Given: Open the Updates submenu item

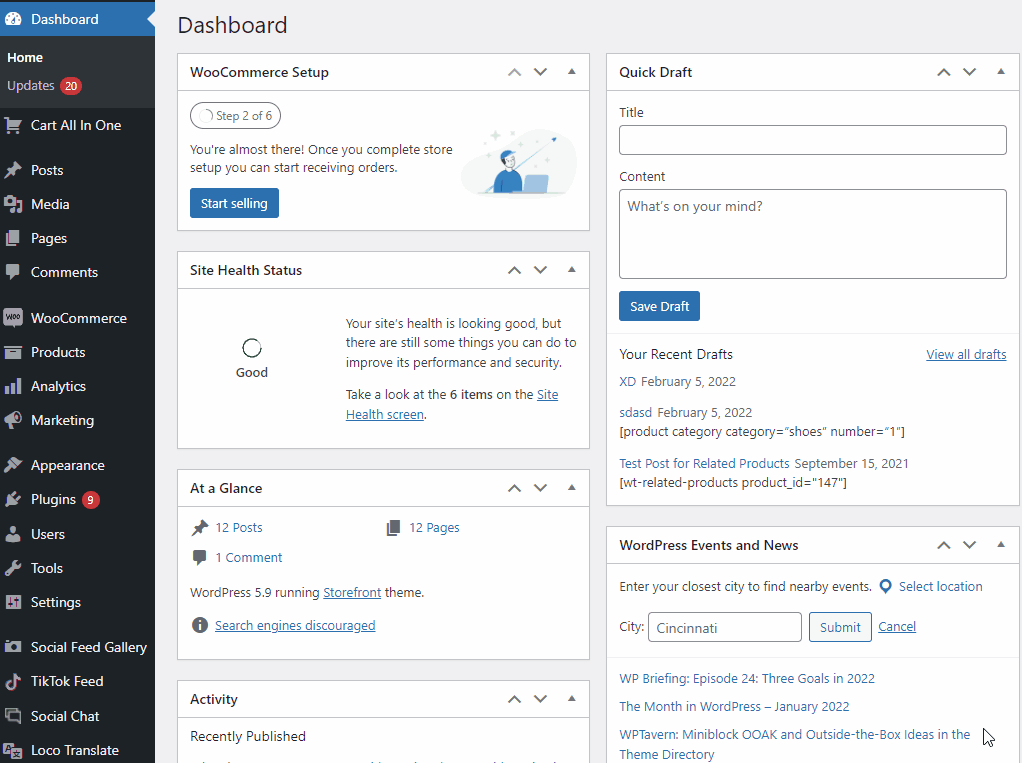Looking at the screenshot, I should coord(31,86).
